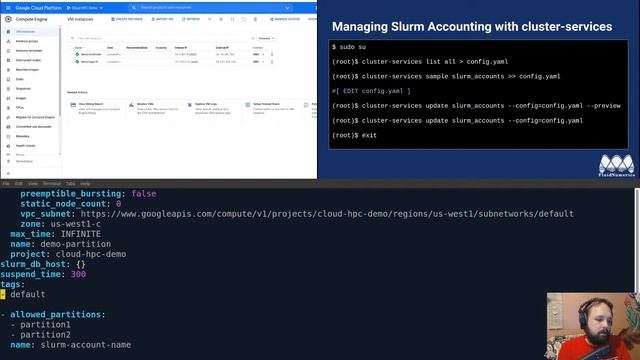Open the Help menu in terminal
640x360 pixels.
click(x=85, y=184)
